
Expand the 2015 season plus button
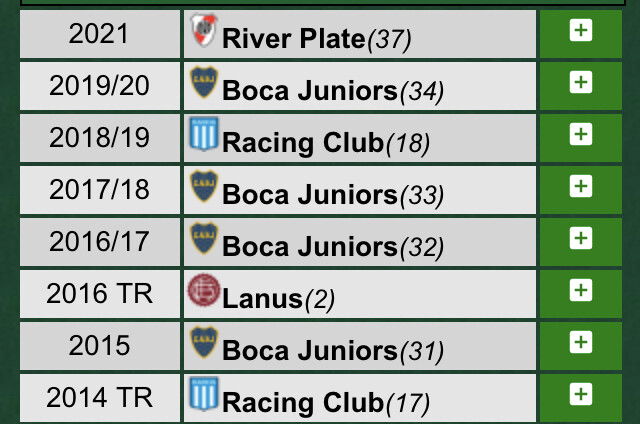click(x=580, y=342)
